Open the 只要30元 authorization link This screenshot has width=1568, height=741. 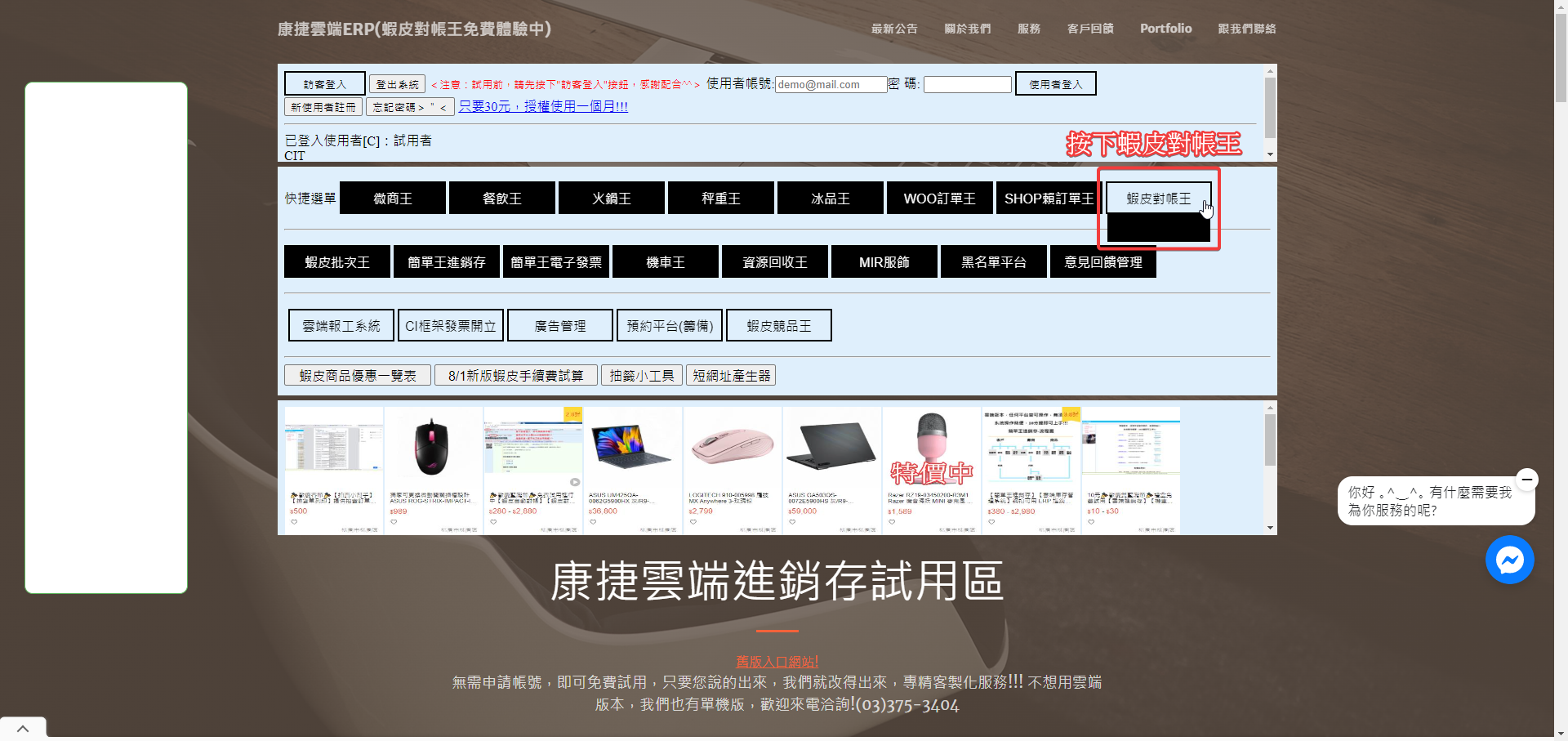[x=543, y=106]
